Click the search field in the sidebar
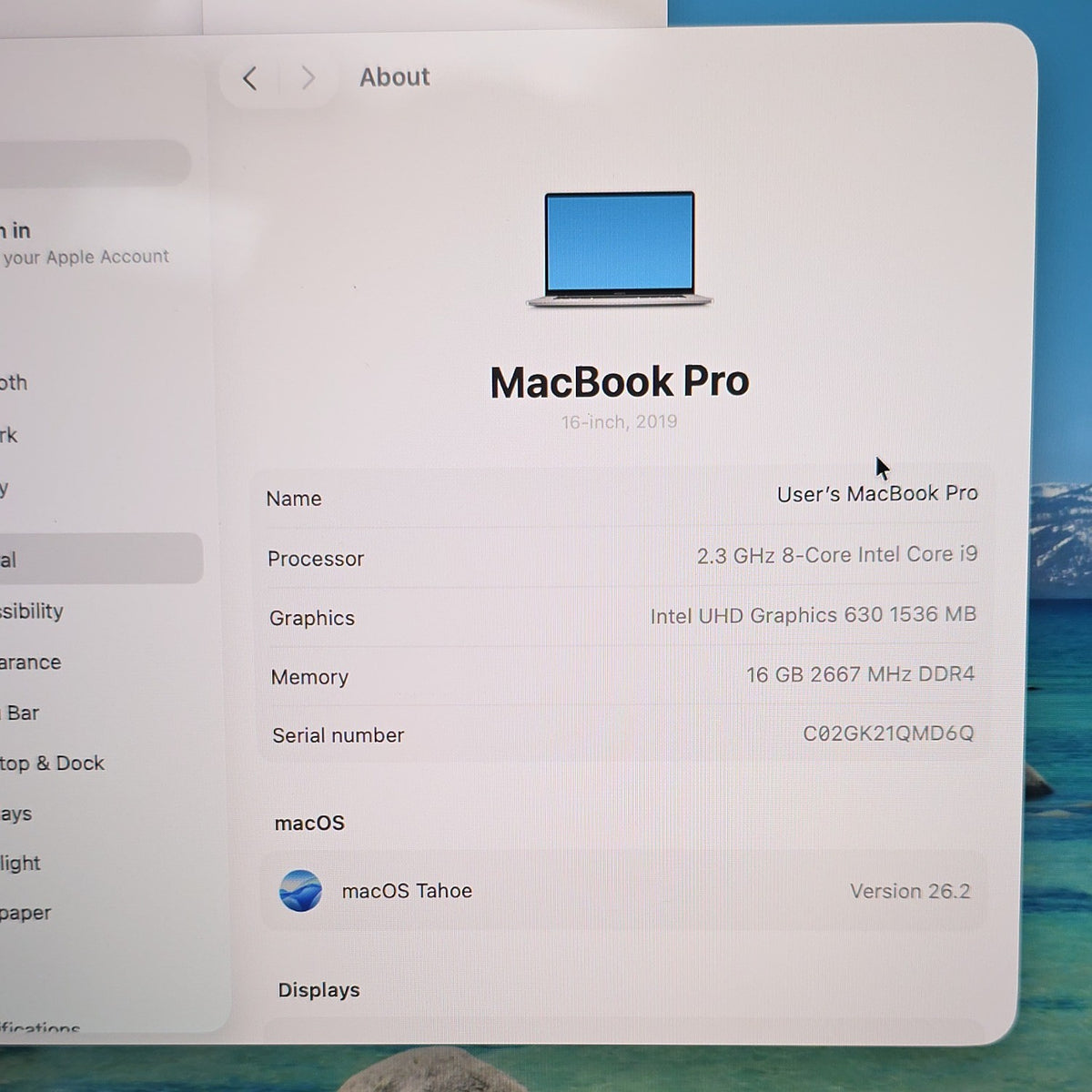 tap(96, 164)
